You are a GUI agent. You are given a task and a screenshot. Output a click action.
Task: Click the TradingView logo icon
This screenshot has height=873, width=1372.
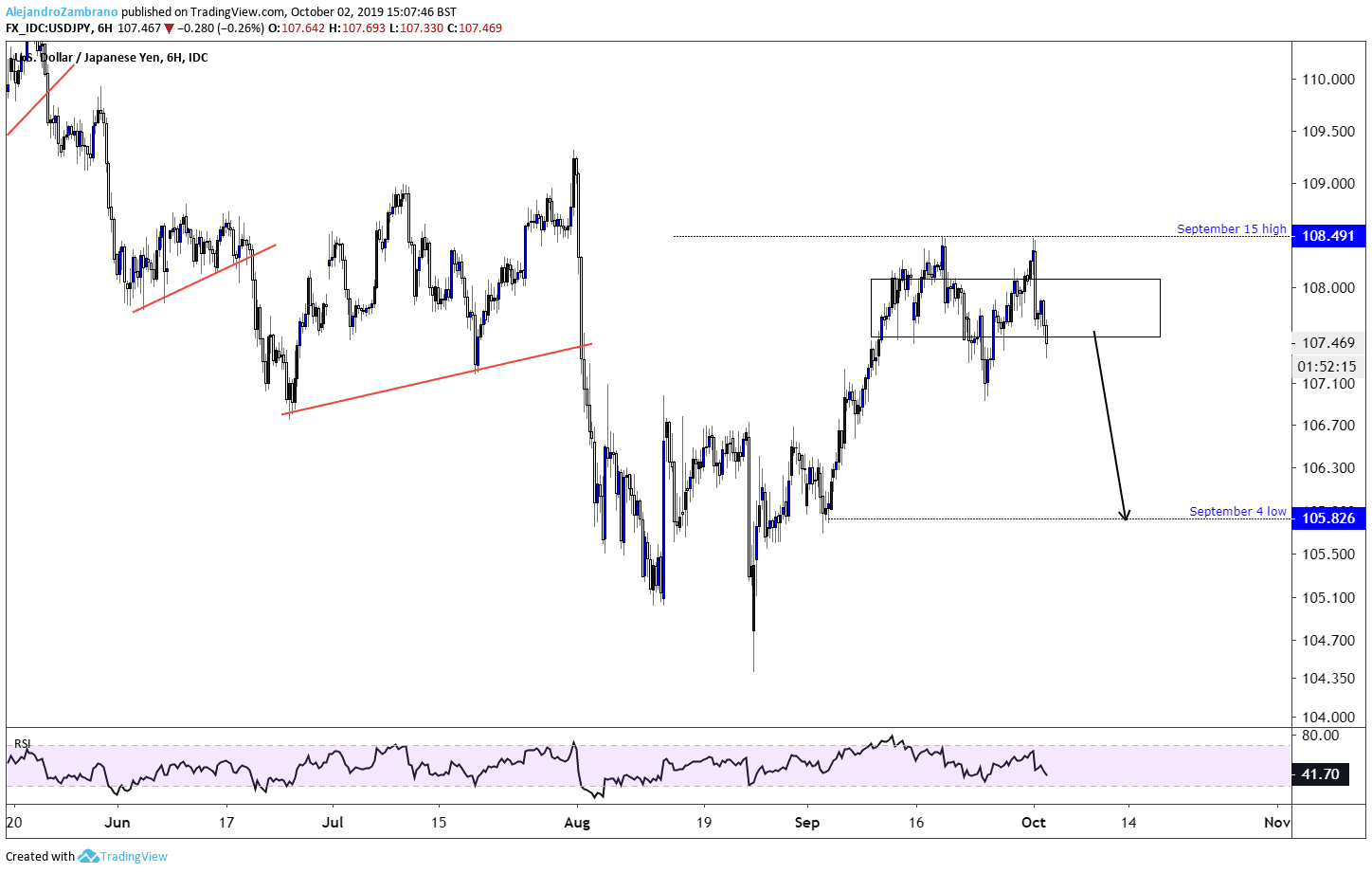coord(88,856)
